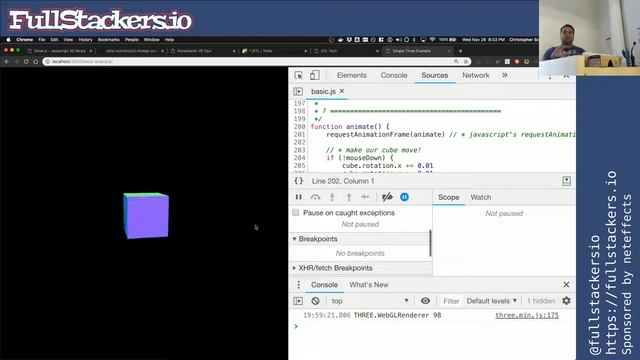Click the rotating cube on the canvas
This screenshot has width=640, height=360.
pyautogui.click(x=146, y=216)
